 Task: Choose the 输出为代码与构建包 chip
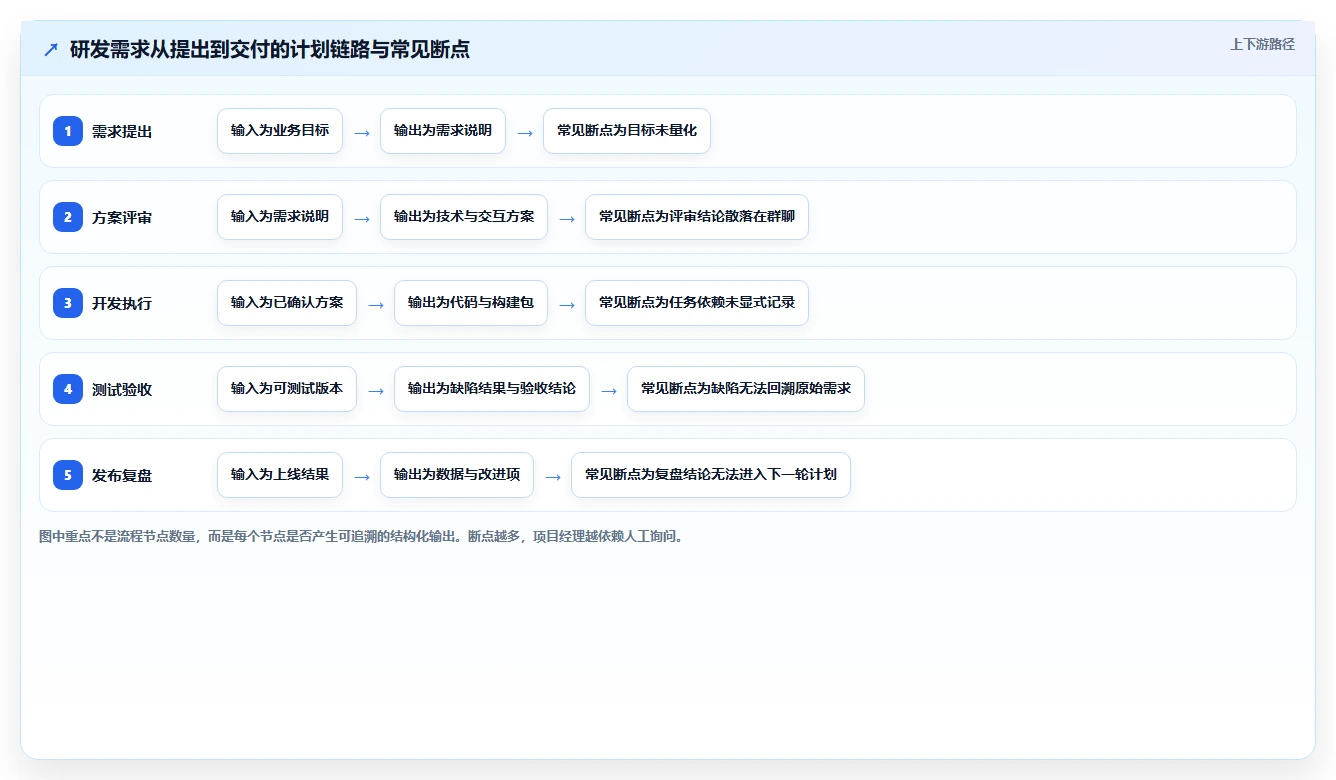[471, 303]
